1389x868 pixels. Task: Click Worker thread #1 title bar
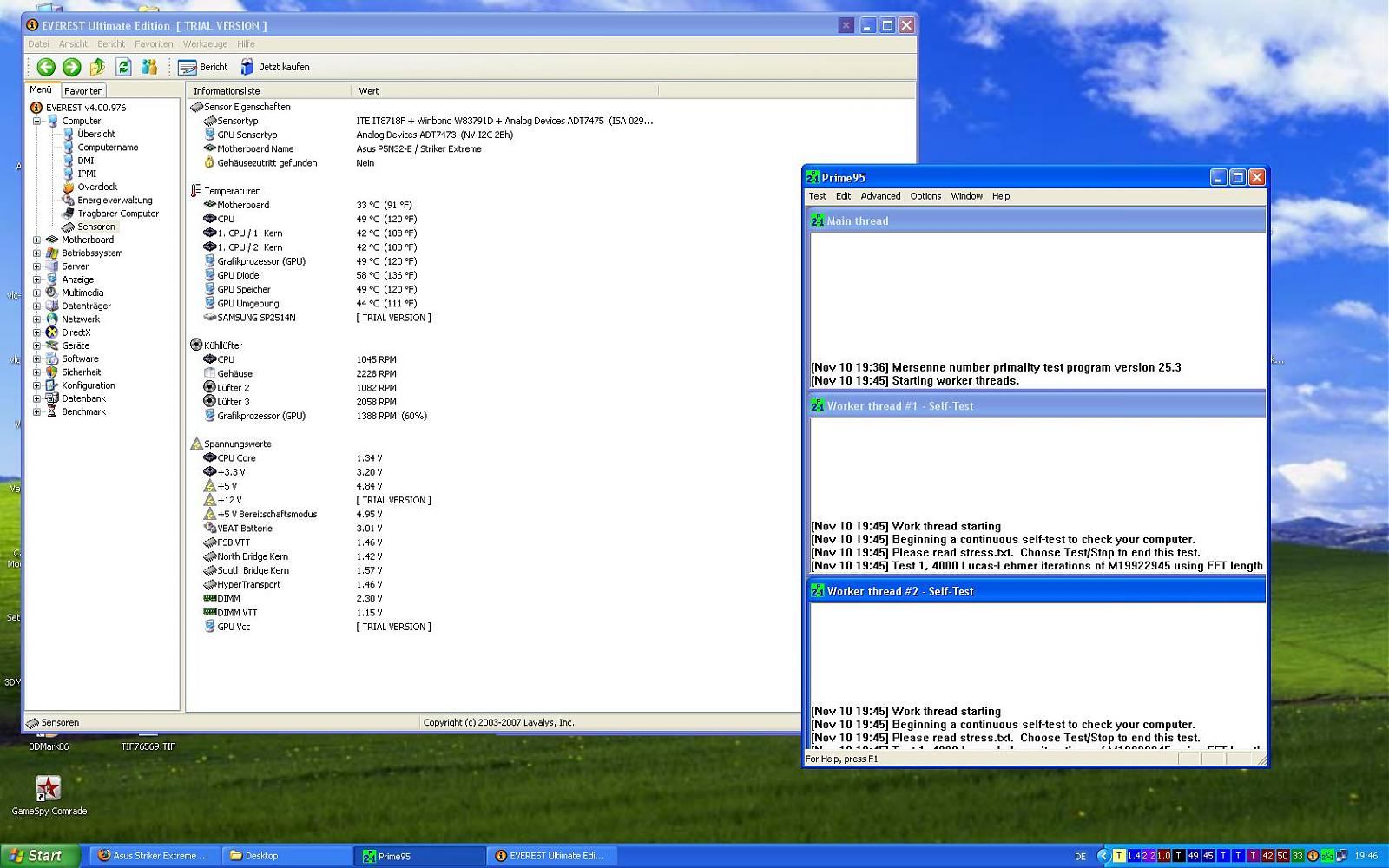click(x=1037, y=405)
